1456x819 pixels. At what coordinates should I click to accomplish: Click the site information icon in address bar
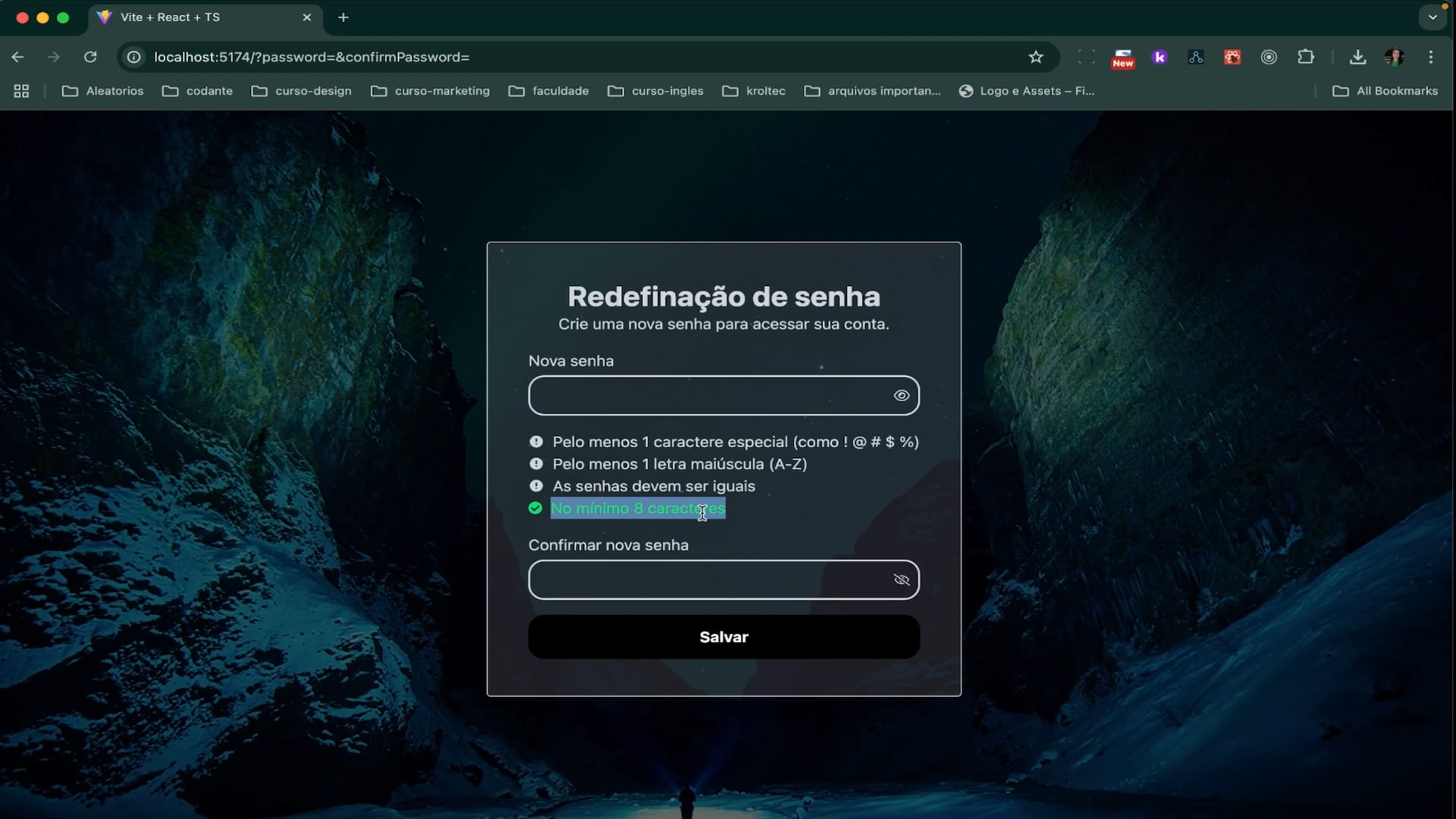pyautogui.click(x=134, y=57)
